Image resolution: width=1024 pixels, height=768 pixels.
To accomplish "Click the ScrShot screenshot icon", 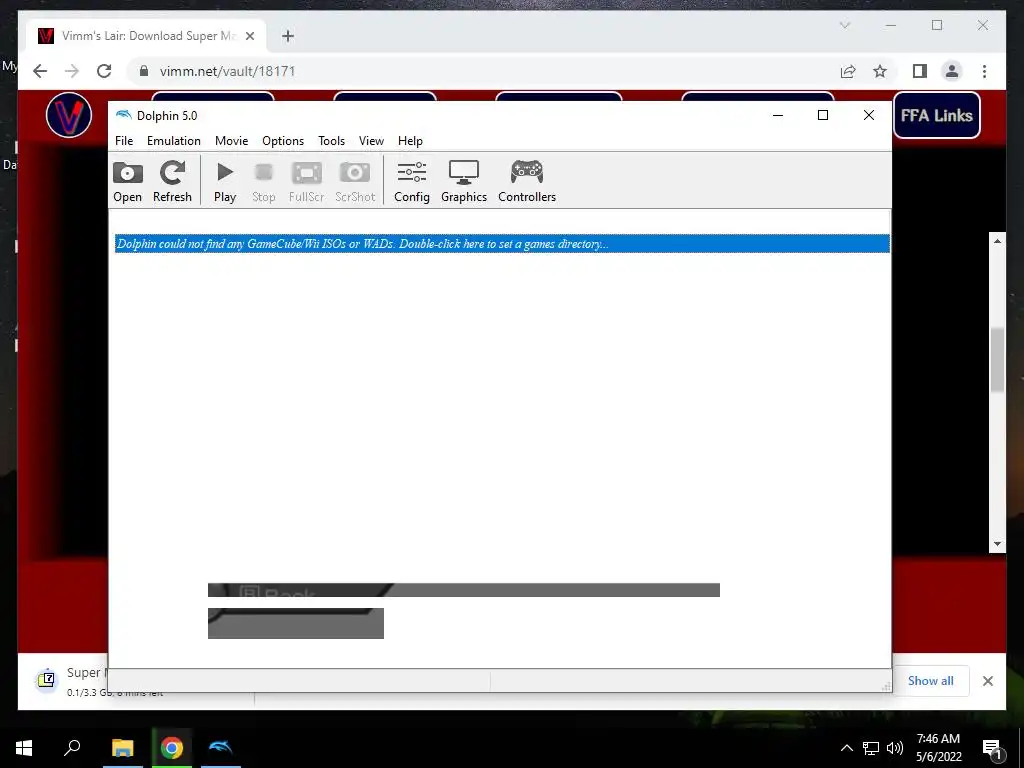I will (x=355, y=182).
